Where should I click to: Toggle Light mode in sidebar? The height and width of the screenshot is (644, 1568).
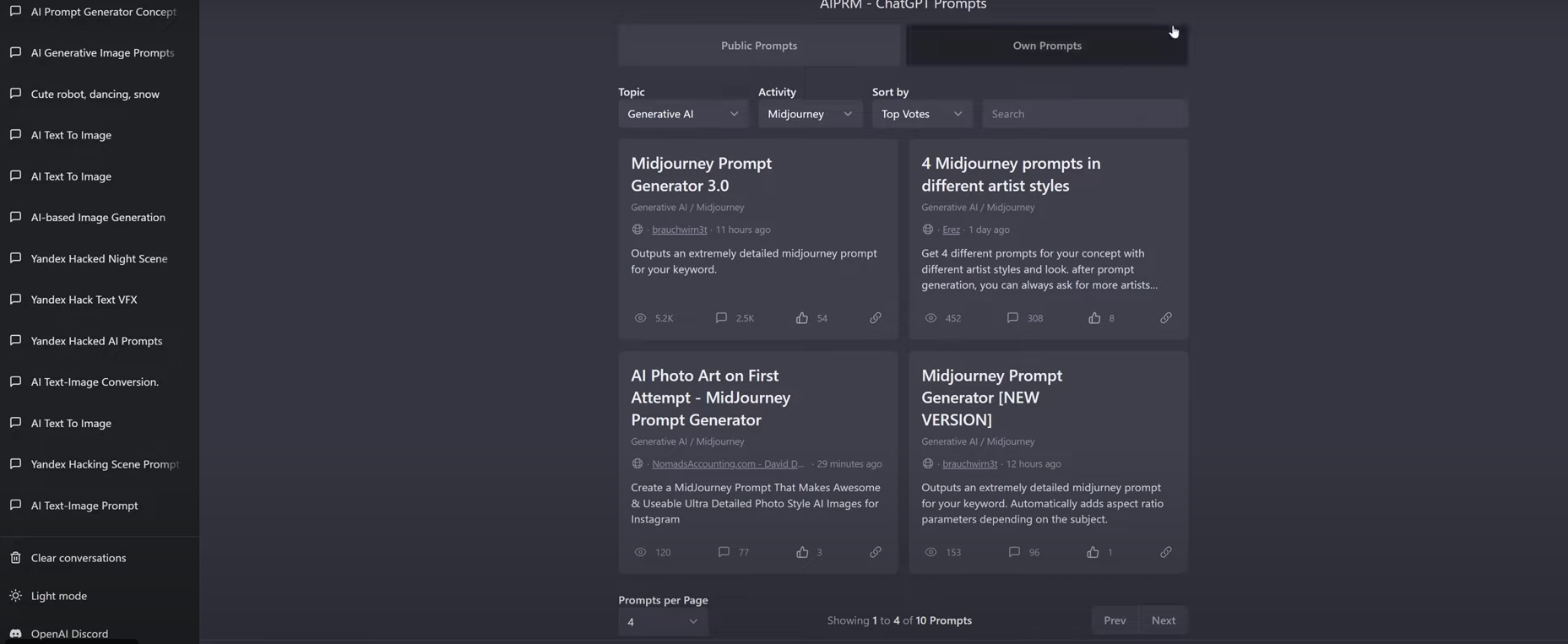(58, 596)
